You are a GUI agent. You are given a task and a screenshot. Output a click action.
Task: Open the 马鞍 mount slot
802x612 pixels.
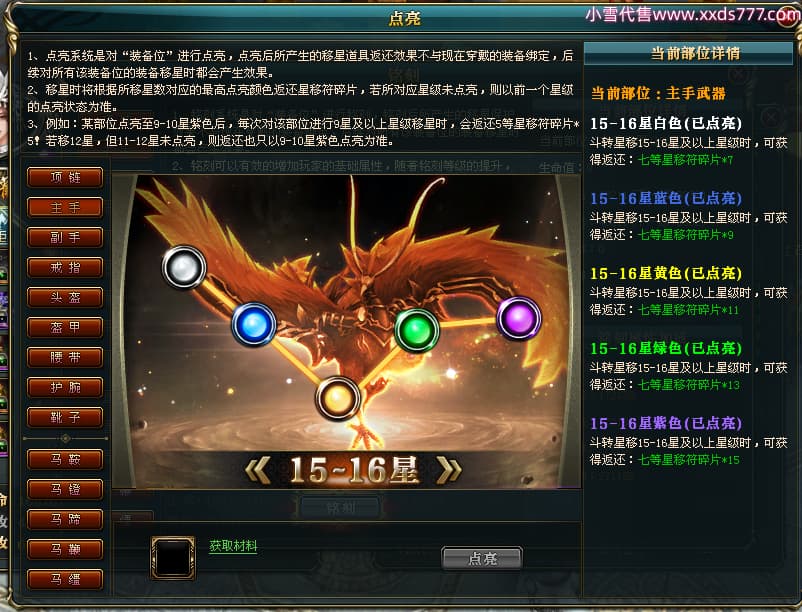(x=65, y=460)
